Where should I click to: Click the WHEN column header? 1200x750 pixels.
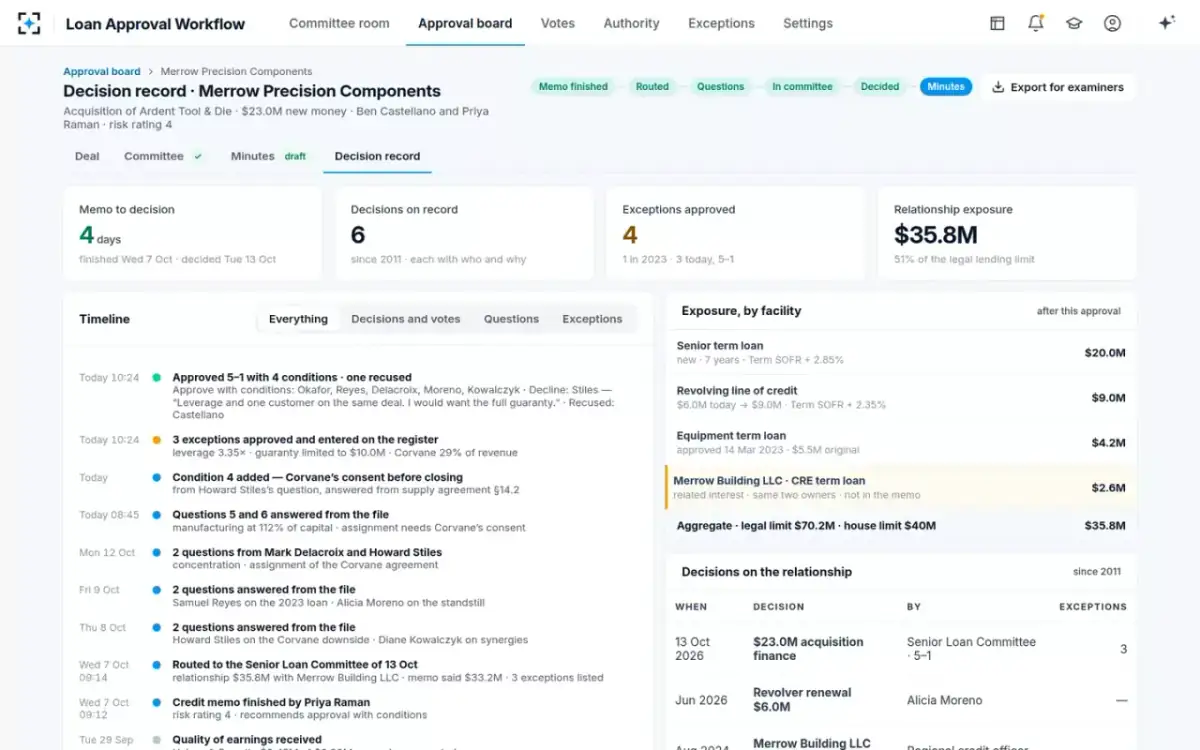coord(691,607)
